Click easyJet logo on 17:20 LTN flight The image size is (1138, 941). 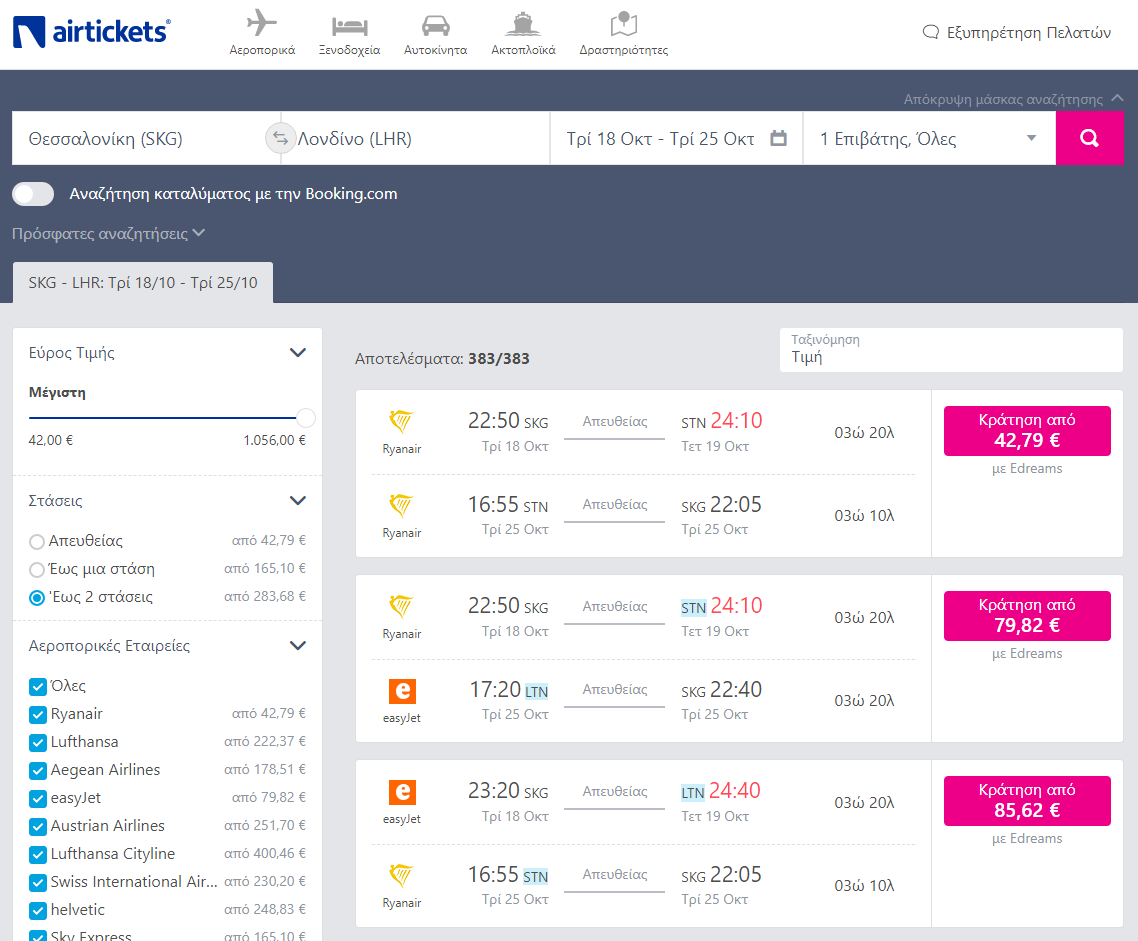tap(402, 691)
